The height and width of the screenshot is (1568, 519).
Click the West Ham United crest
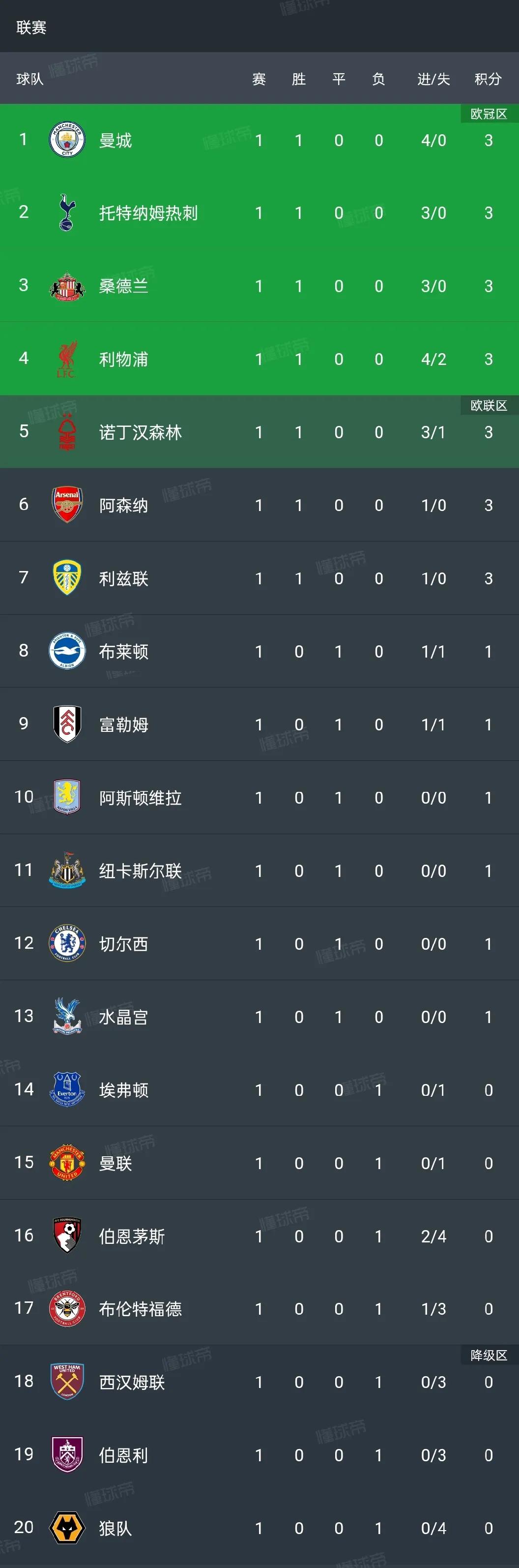point(67,1382)
